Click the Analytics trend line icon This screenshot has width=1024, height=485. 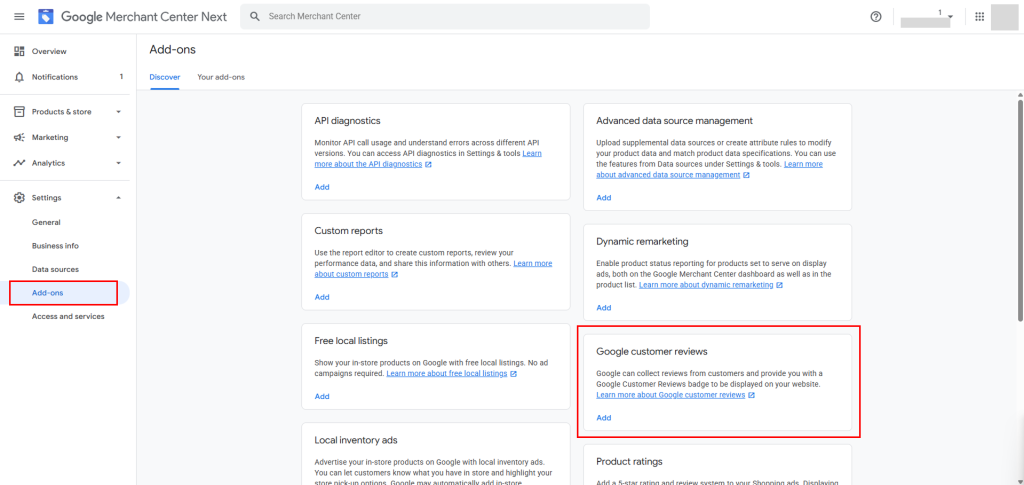19,163
